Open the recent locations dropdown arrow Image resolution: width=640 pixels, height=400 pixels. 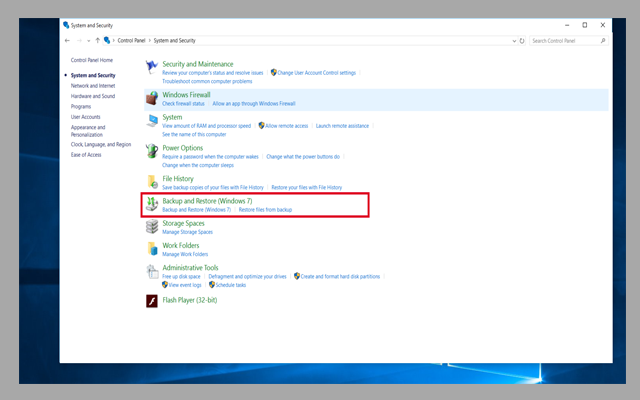pos(88,41)
